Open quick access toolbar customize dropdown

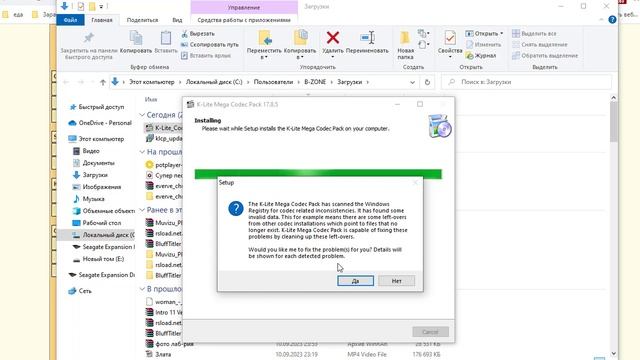(101, 7)
